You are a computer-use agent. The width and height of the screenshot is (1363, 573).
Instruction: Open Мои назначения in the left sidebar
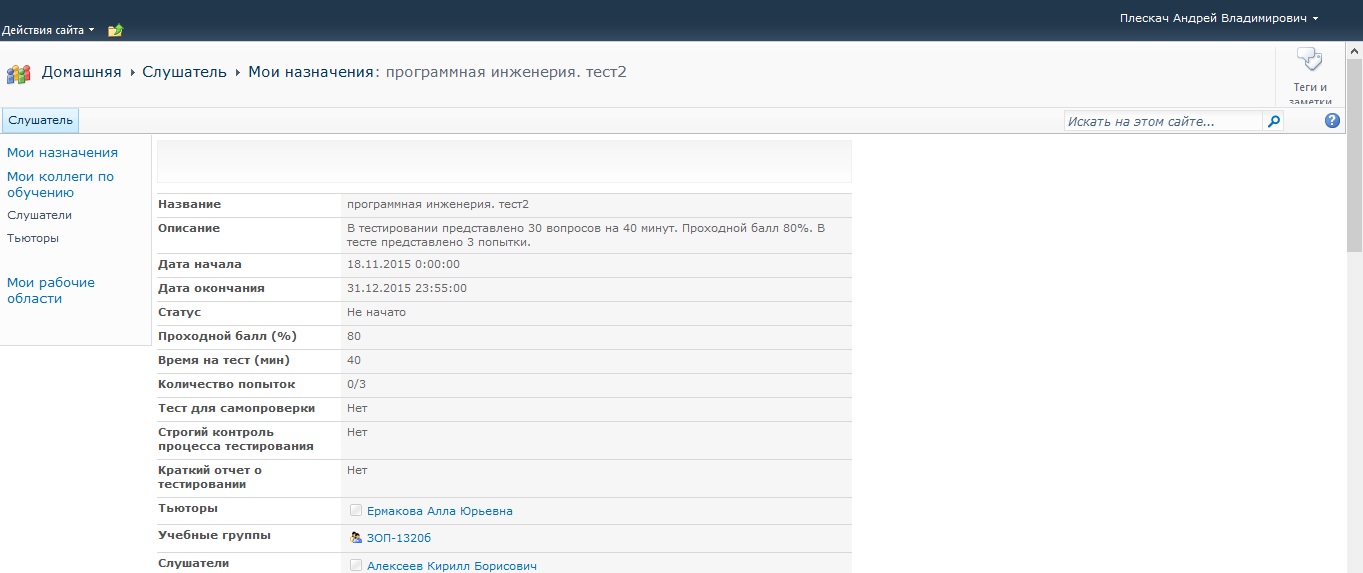pos(62,153)
